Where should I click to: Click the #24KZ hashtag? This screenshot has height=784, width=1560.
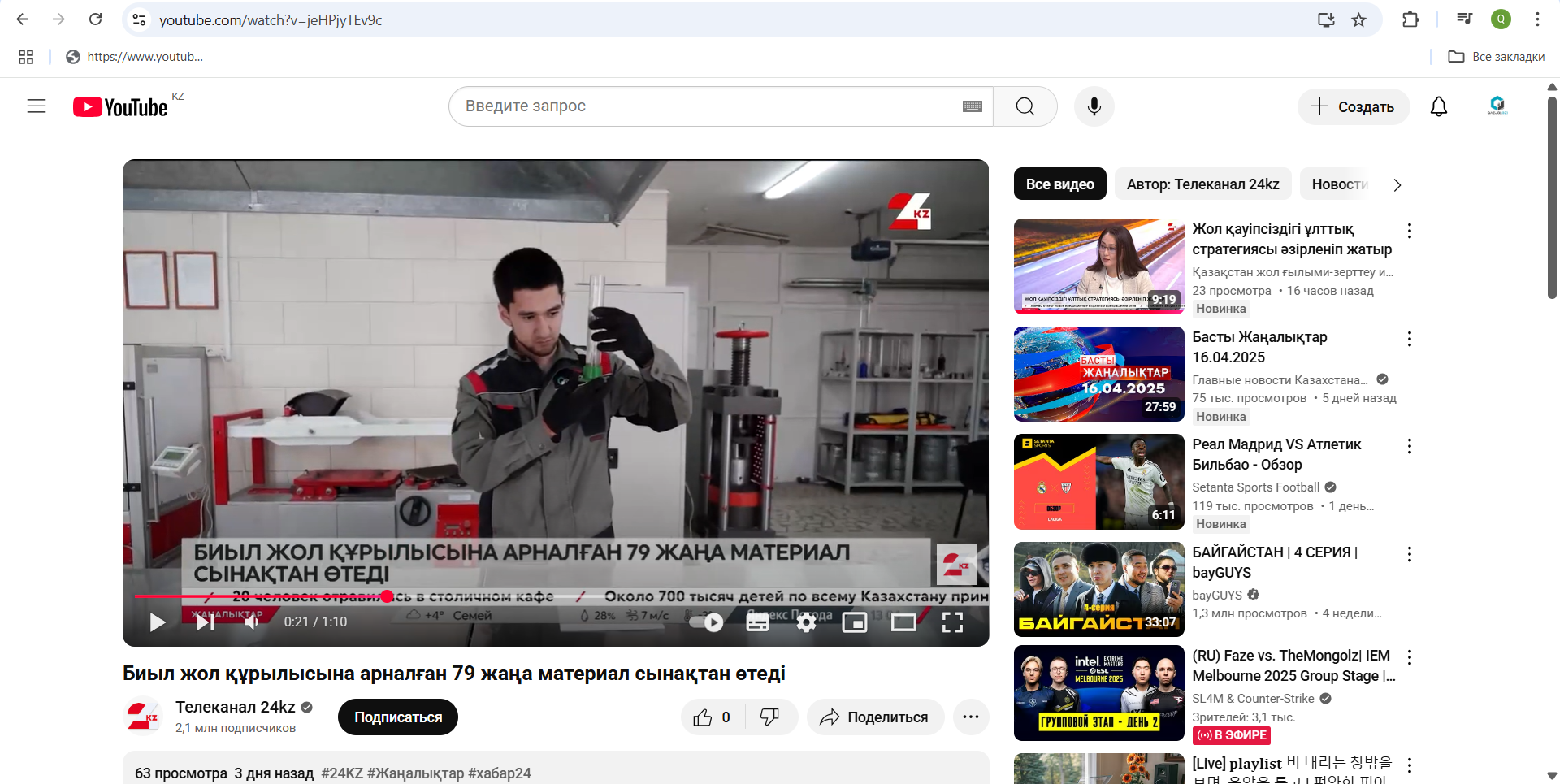[x=342, y=773]
